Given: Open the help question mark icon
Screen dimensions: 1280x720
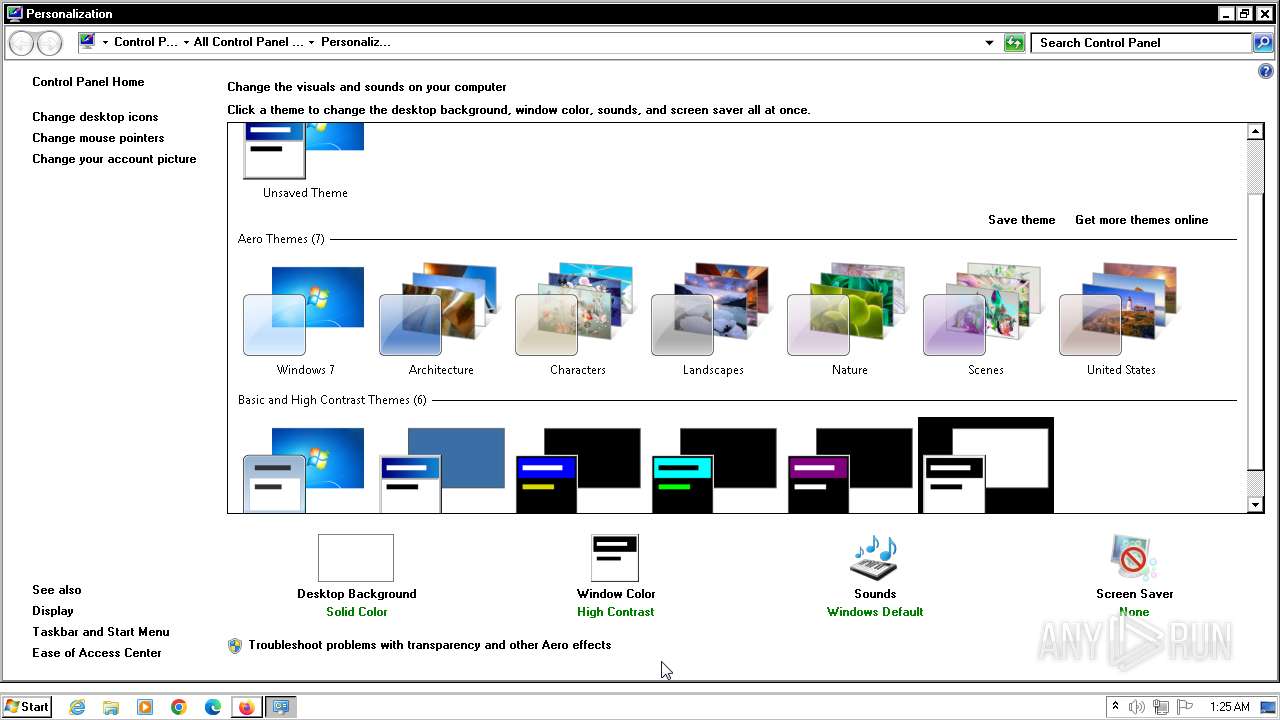Looking at the screenshot, I should coord(1265,72).
